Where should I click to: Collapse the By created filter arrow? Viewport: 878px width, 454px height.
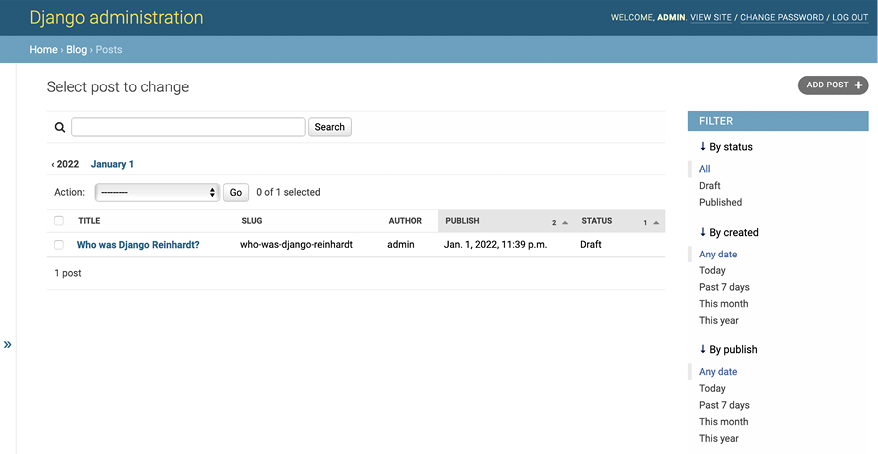(x=703, y=232)
